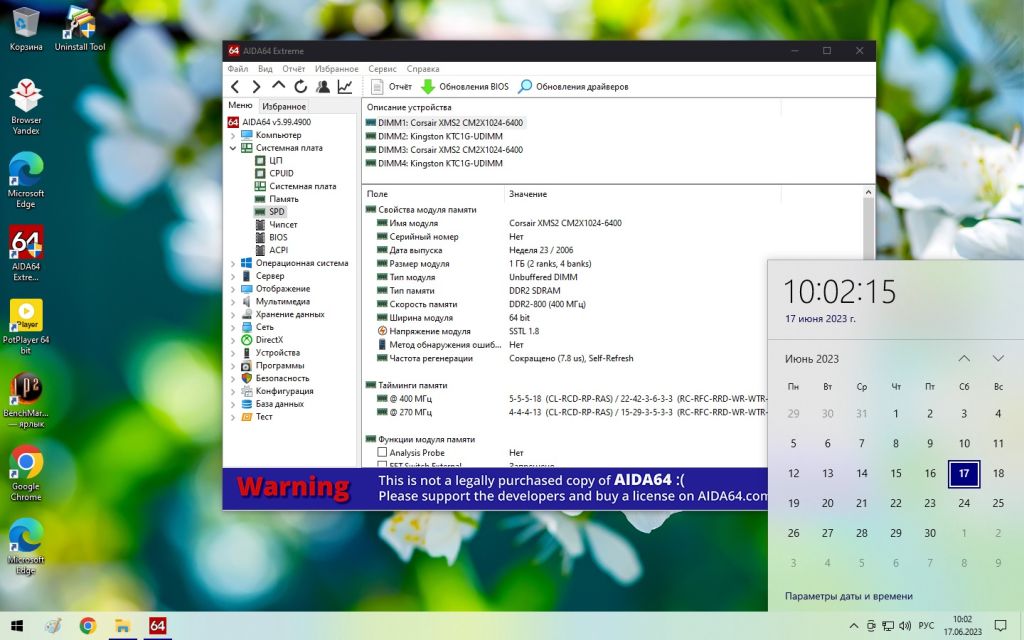
Task: Navigate up one level in AIDA64 toolbar
Action: [279, 86]
